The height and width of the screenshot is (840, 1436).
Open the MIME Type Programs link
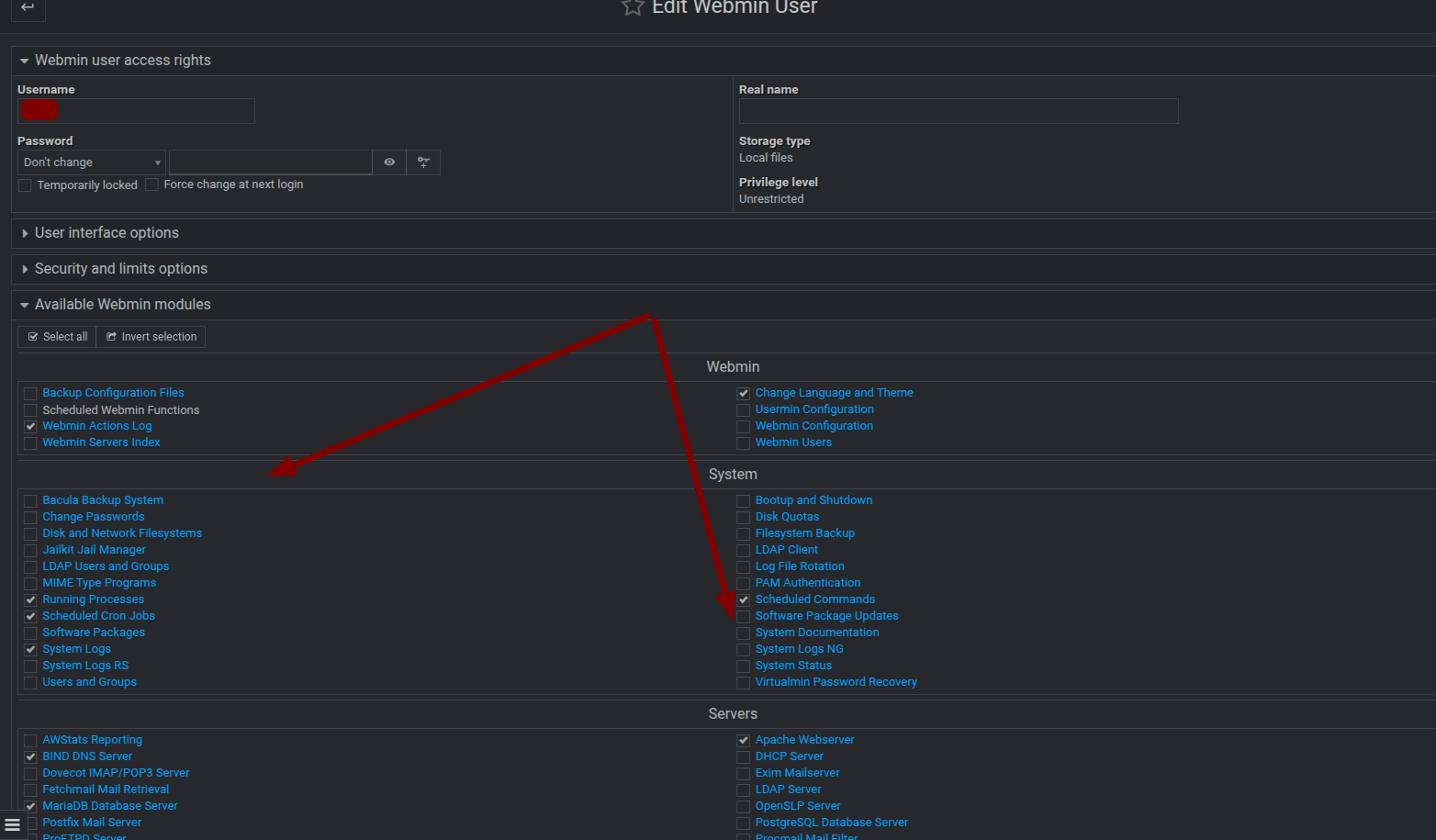coord(99,583)
